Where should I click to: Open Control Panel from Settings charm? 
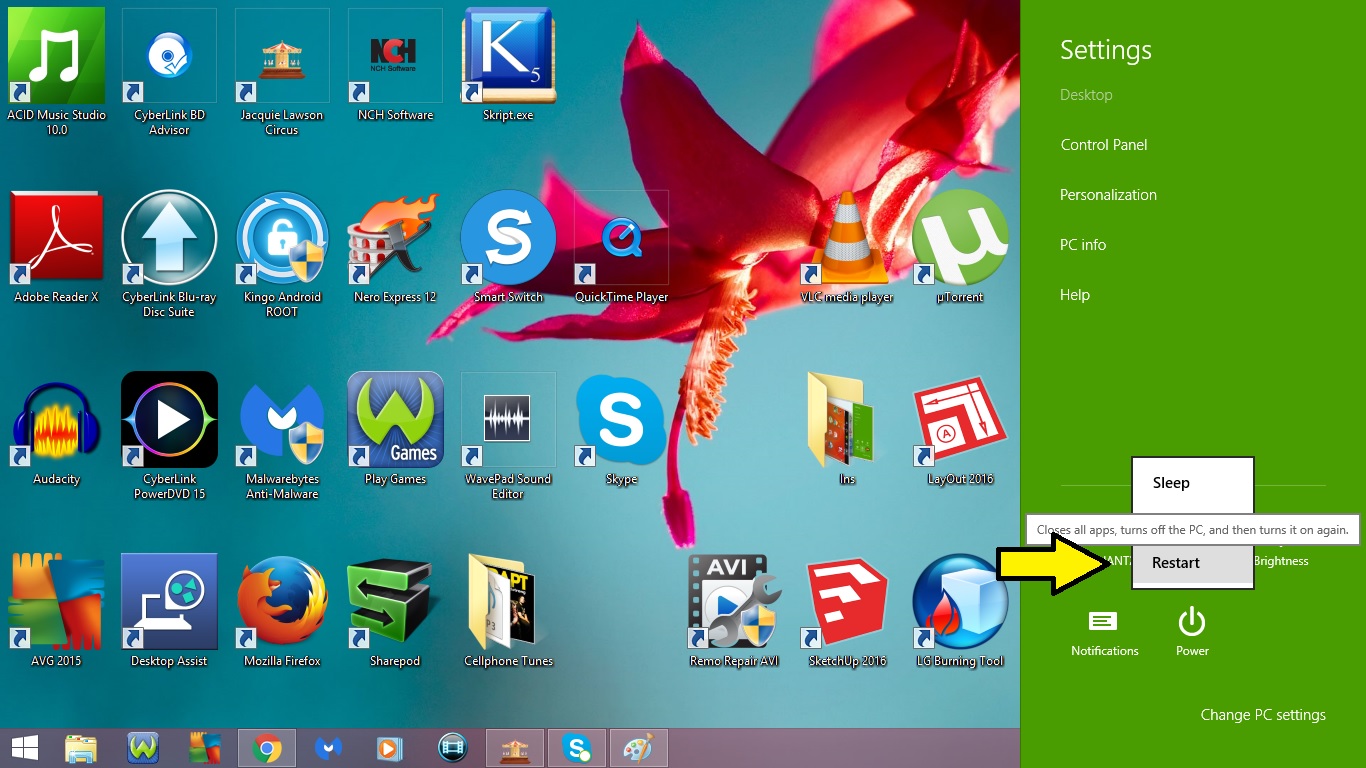tap(1104, 145)
